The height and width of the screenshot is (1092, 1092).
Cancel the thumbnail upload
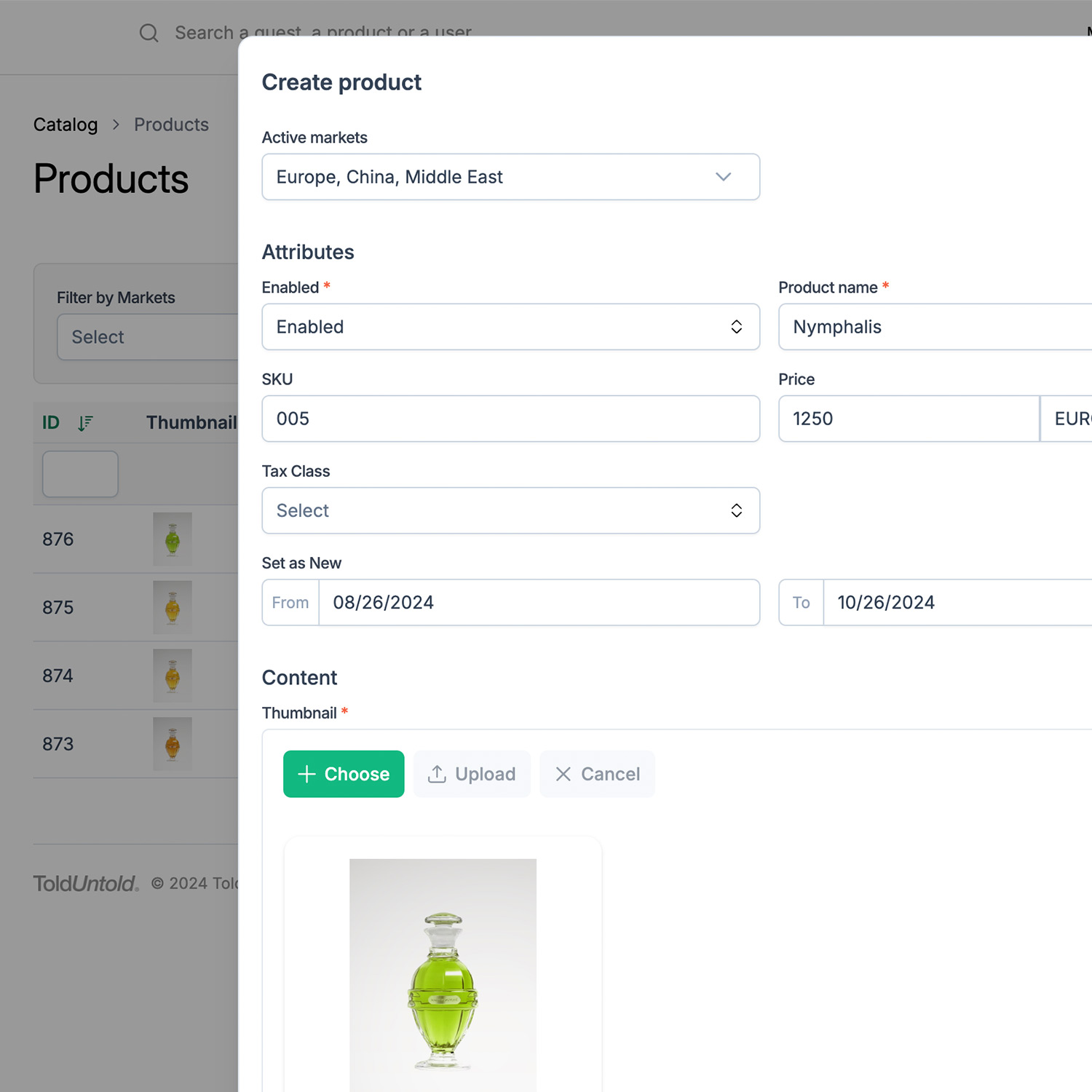click(x=597, y=774)
